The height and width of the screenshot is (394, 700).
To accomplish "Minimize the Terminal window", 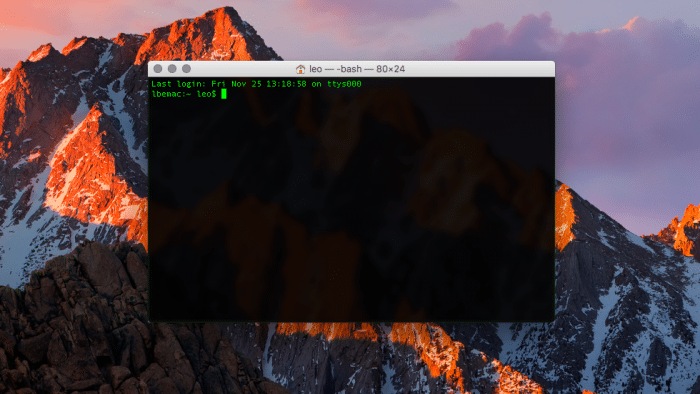I will click(x=172, y=69).
